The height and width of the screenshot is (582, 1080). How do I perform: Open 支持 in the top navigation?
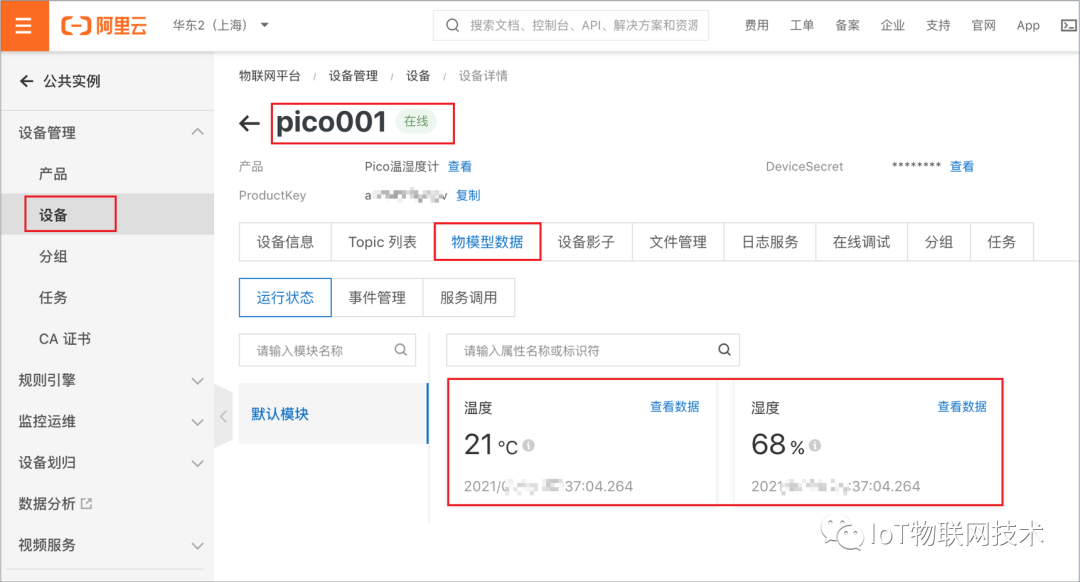tap(938, 25)
